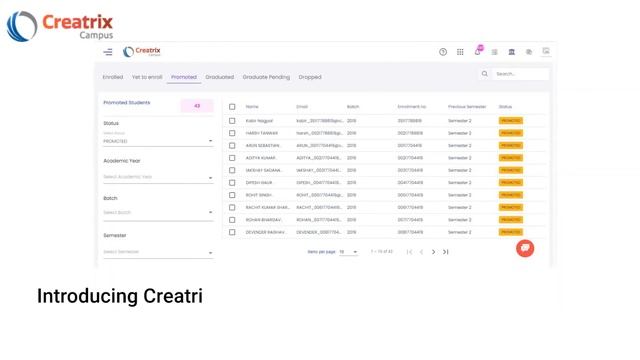Open the red chat support bubble
The height and width of the screenshot is (360, 640).
point(525,248)
